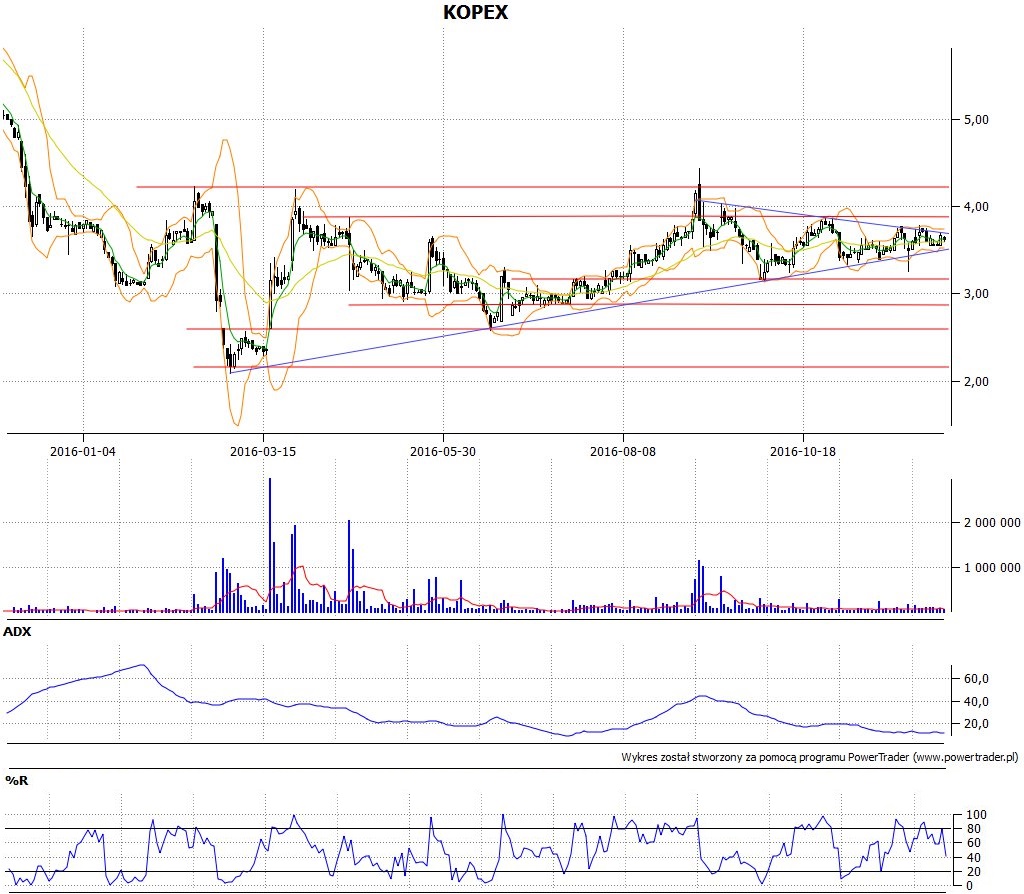Click the %R indicator label
The width and height of the screenshot is (1024, 894).
tap(17, 780)
